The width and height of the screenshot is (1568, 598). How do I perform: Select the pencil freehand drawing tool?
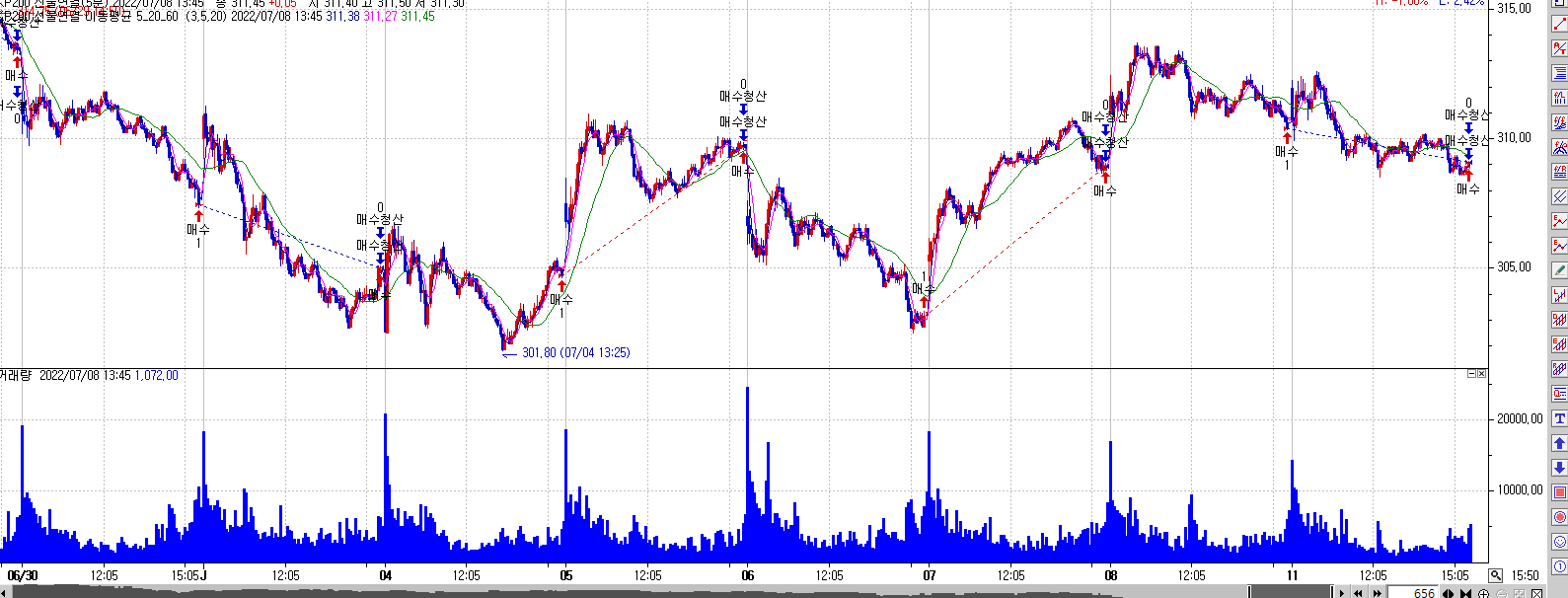(1559, 270)
